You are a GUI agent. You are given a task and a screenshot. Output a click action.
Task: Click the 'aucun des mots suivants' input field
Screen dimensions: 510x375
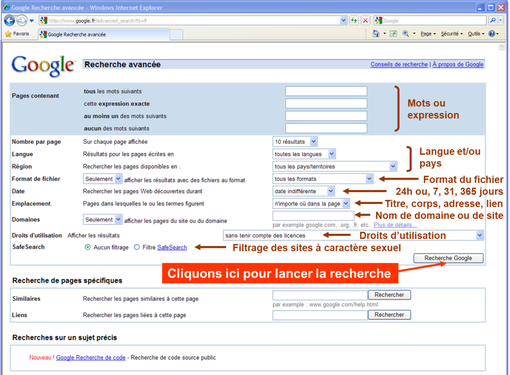click(x=326, y=128)
